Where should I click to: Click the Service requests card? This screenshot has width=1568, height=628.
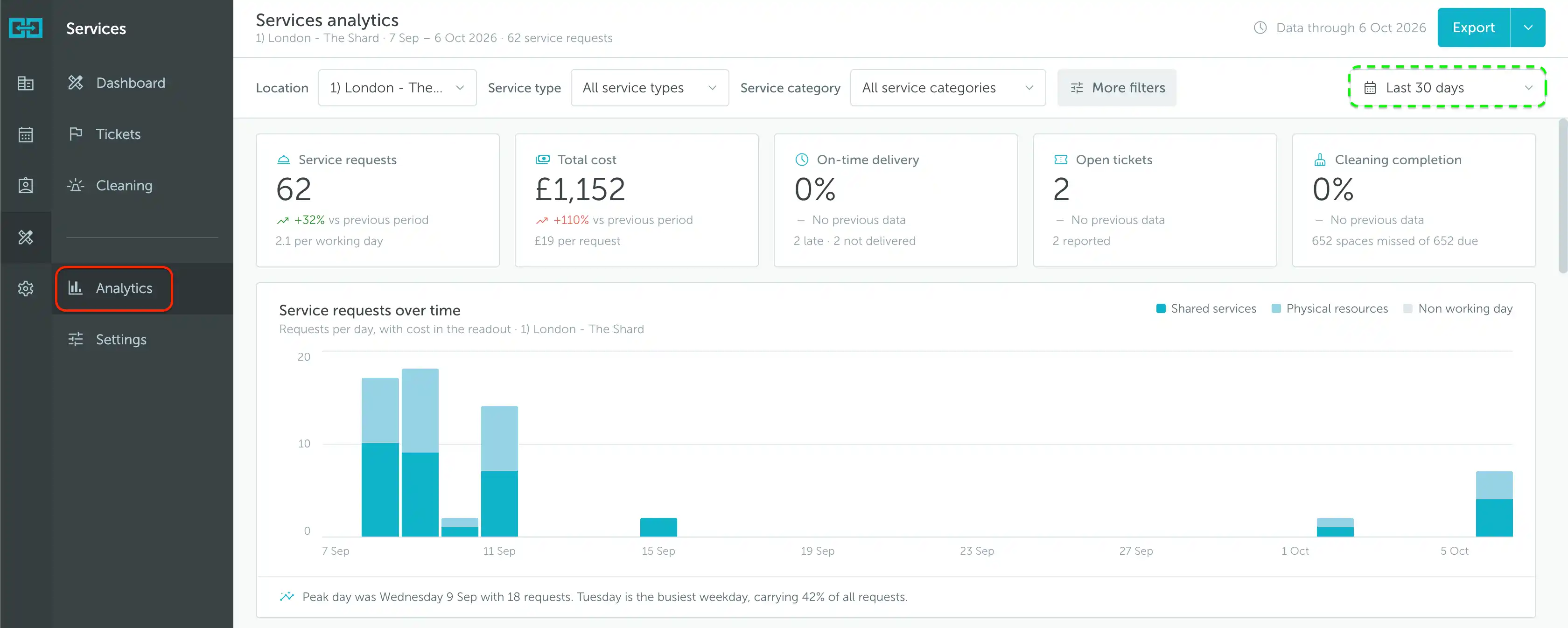378,200
